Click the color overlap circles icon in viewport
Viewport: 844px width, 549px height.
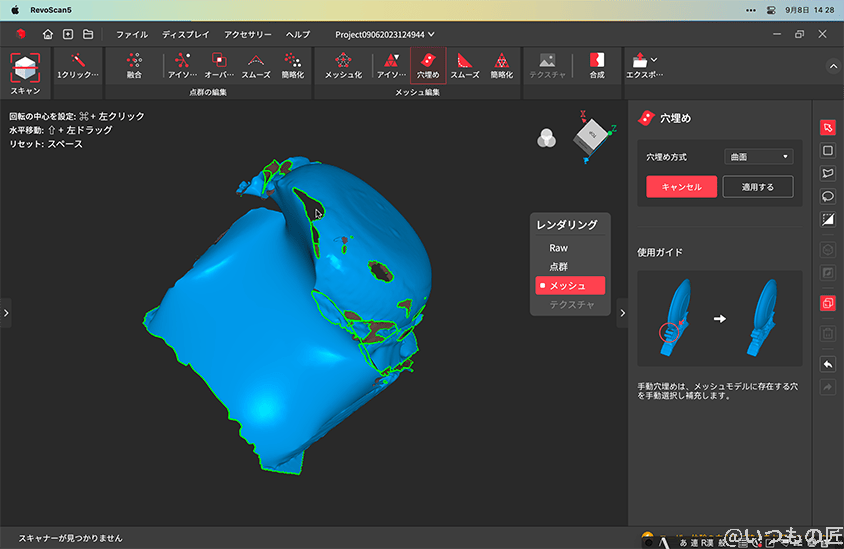pyautogui.click(x=546, y=138)
